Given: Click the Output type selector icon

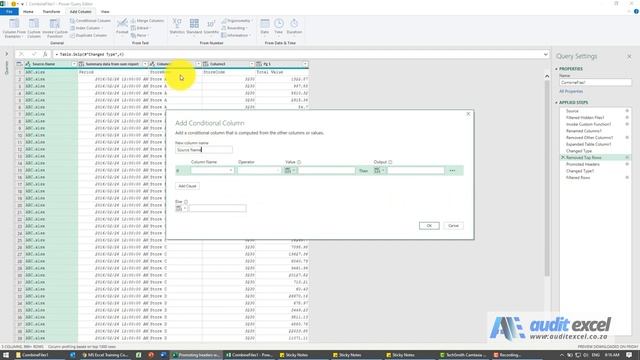Looking at the screenshot, I should 379,171.
